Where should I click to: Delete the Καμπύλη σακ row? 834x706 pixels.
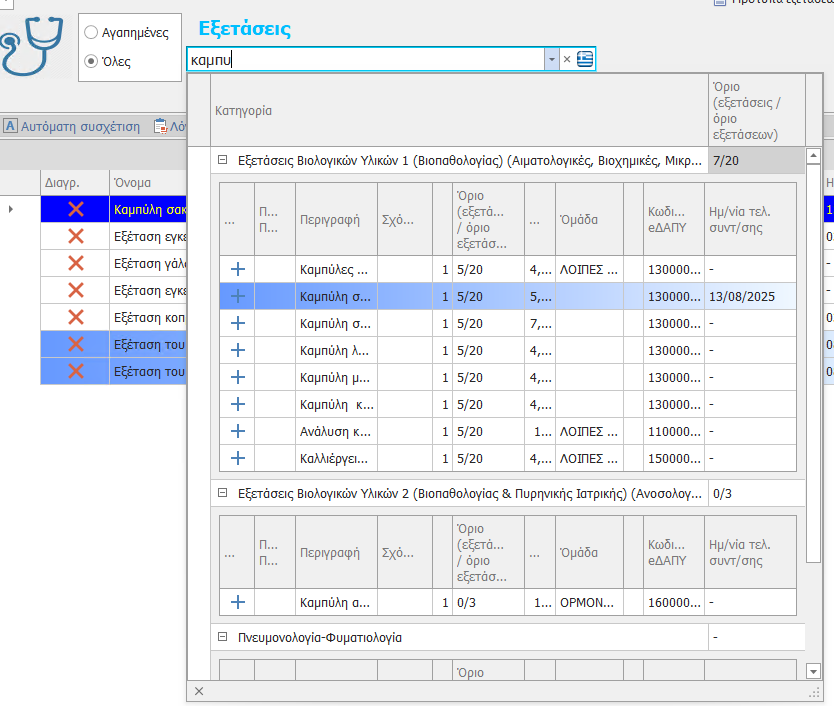[x=76, y=209]
